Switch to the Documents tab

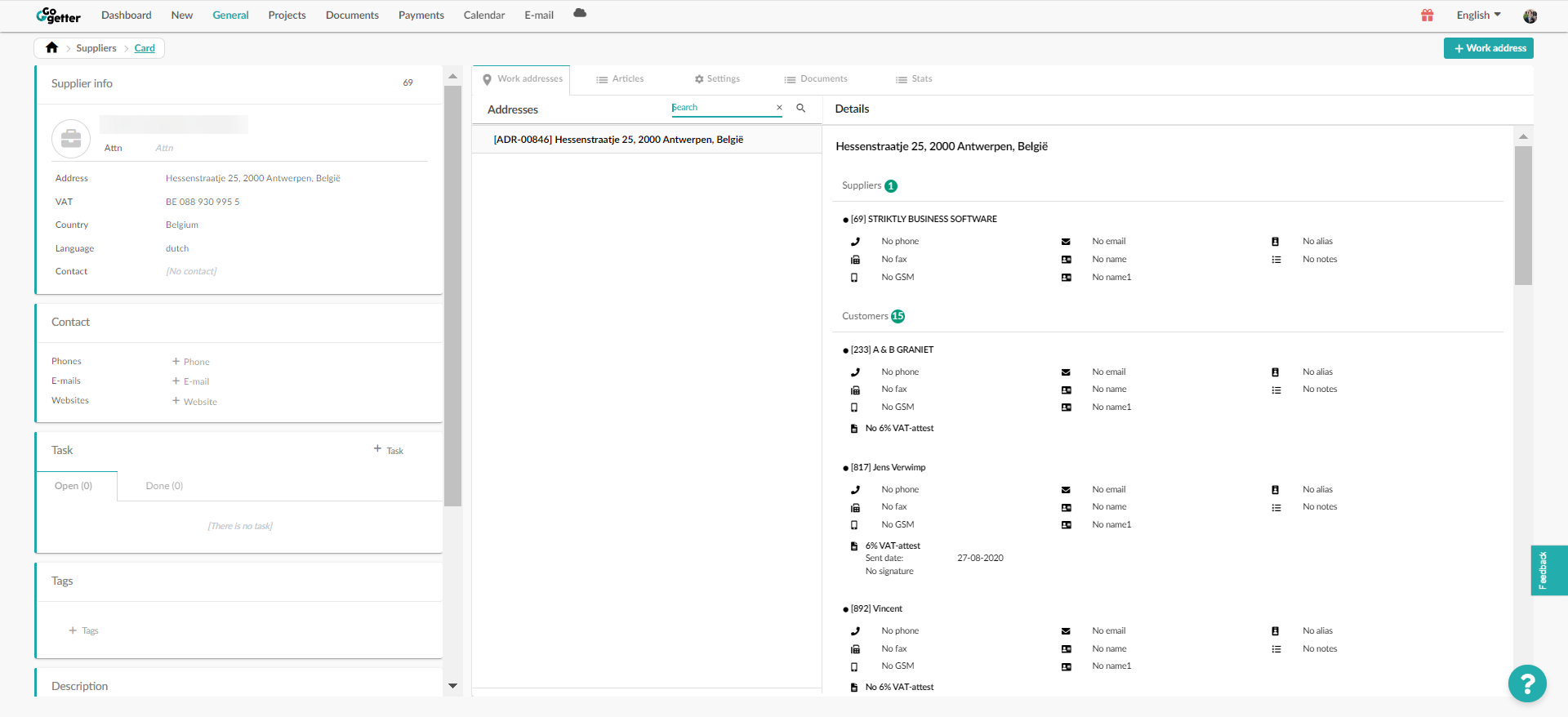(x=816, y=79)
